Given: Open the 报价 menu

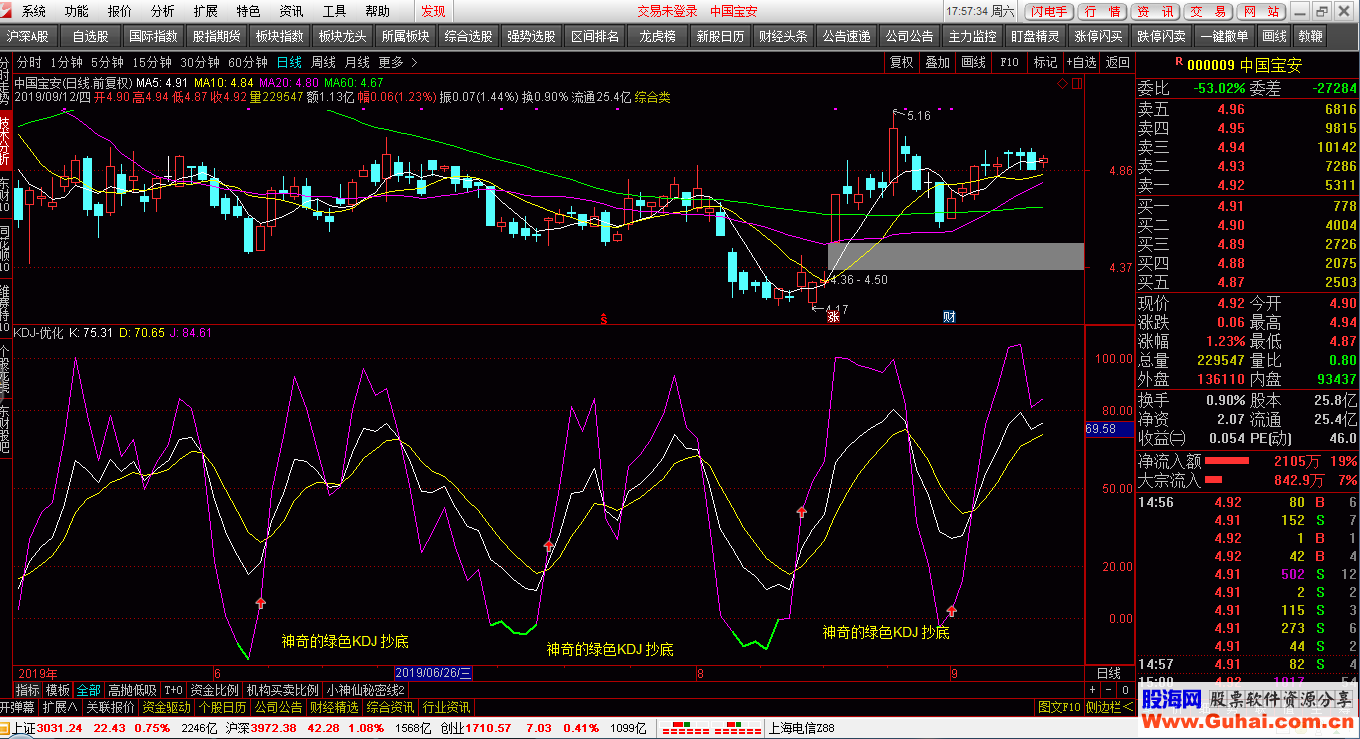Looking at the screenshot, I should 120,11.
